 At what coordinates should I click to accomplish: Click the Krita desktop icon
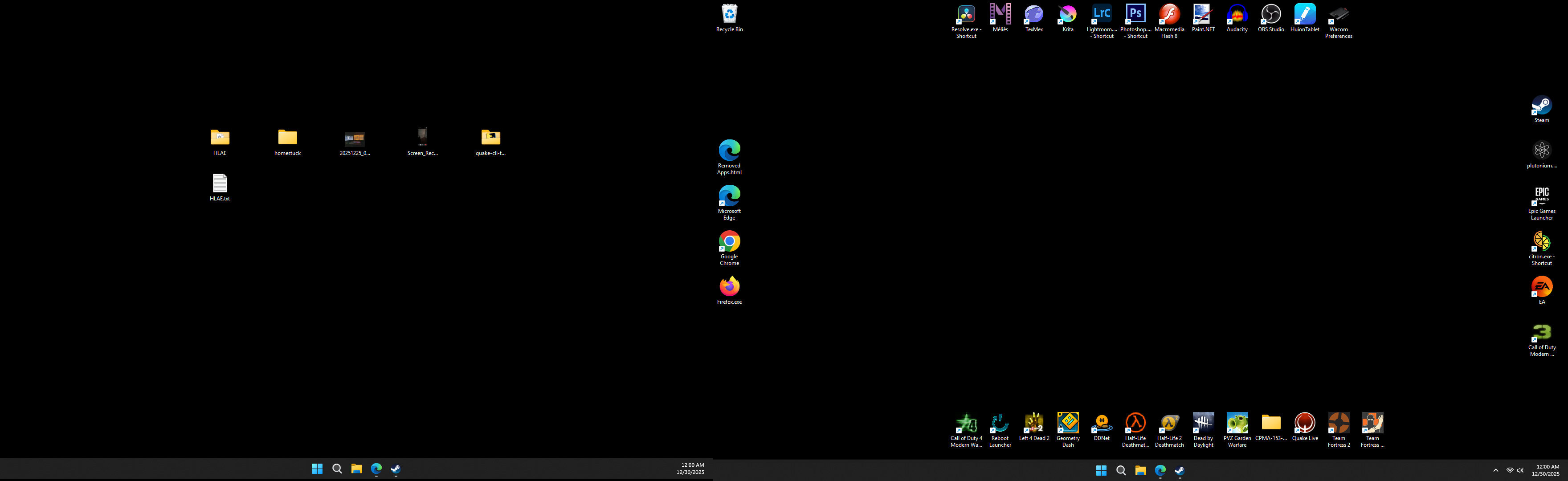point(1068,15)
